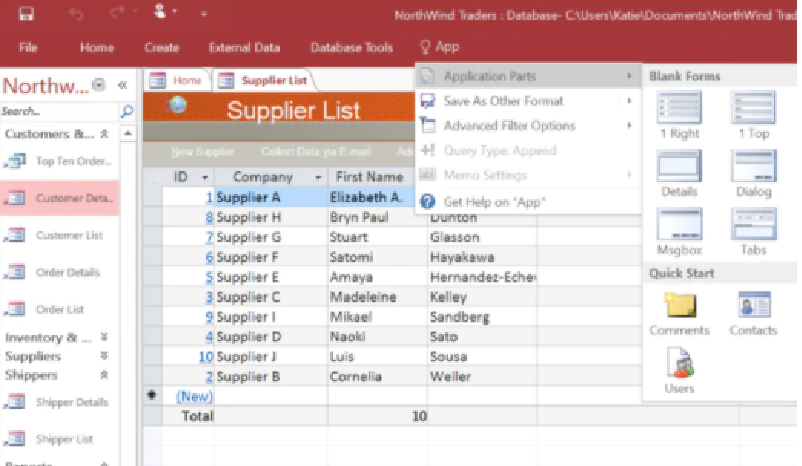Click Collect Data via E-mail link
This screenshot has width=802, height=466.
point(316,152)
